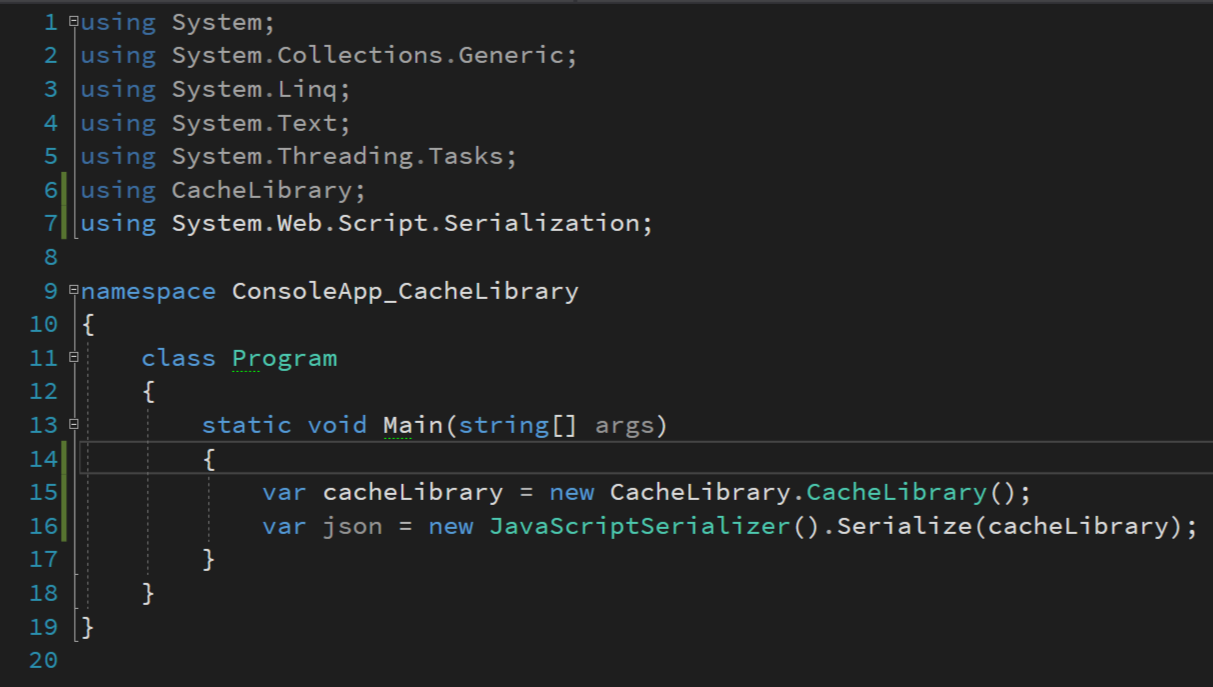Click the var keyword on line 15

pyautogui.click(x=284, y=492)
